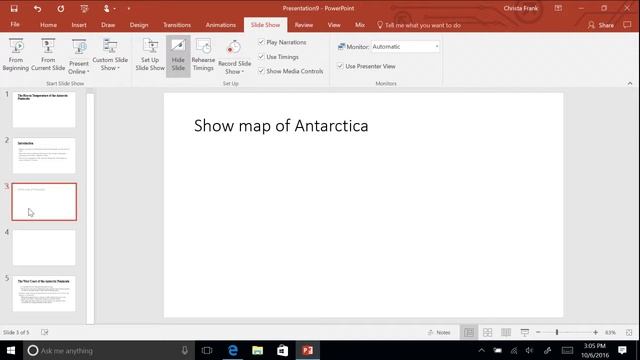The height and width of the screenshot is (360, 640).
Task: Click zoom in plus button
Action: [x=596, y=332]
